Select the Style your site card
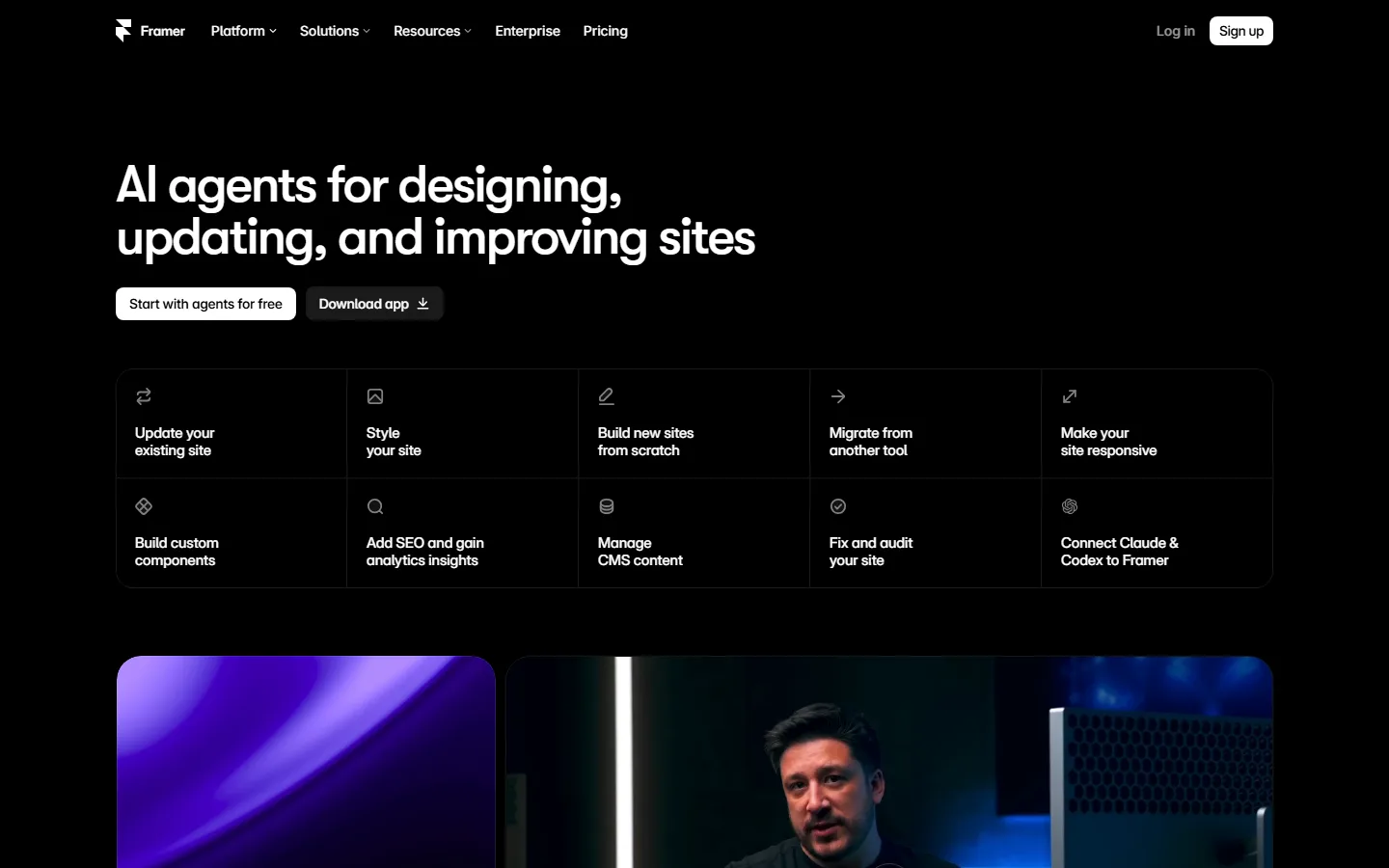This screenshot has height=868, width=1389. tap(463, 423)
